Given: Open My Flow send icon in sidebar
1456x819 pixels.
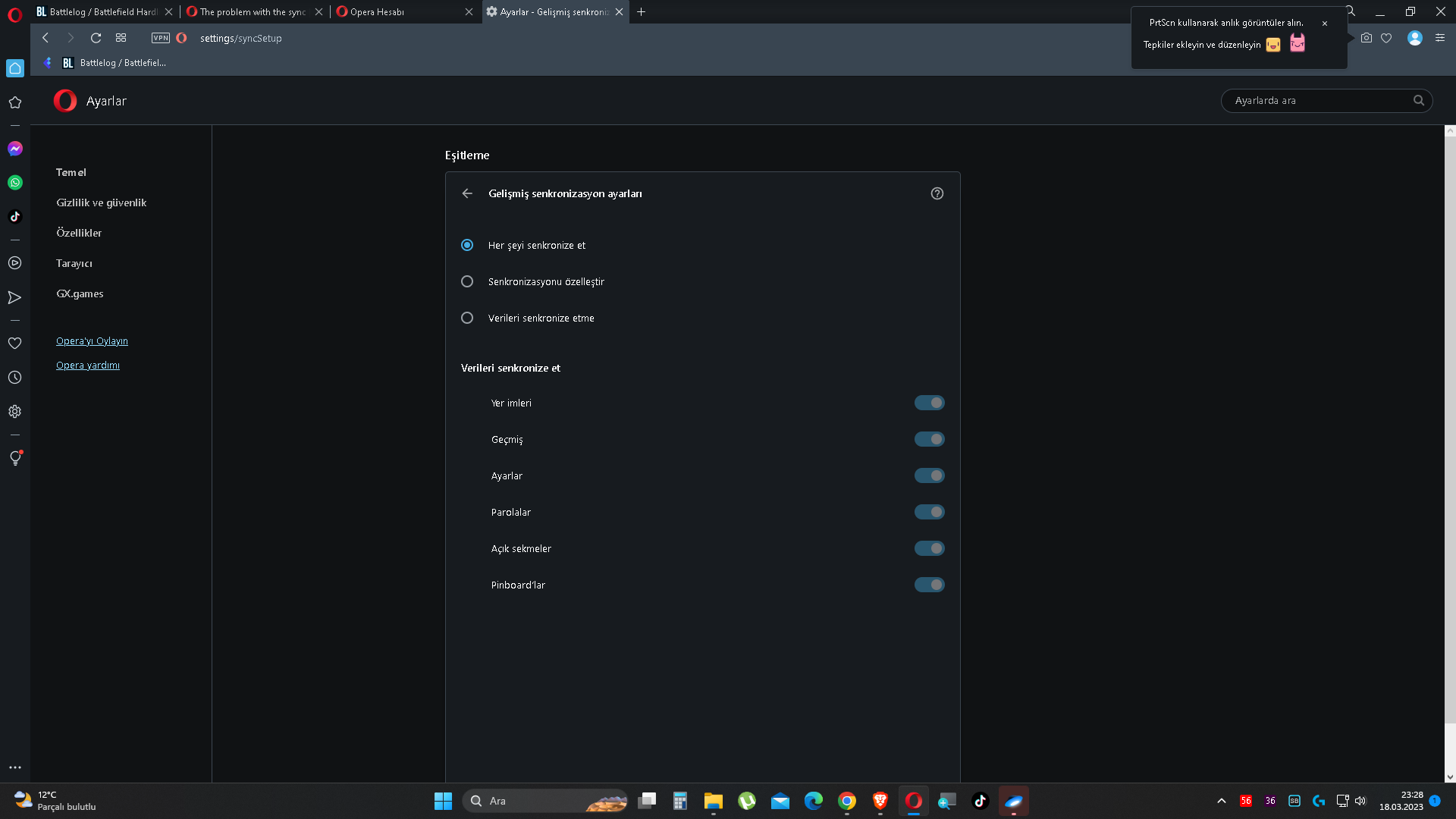Looking at the screenshot, I should pyautogui.click(x=15, y=297).
